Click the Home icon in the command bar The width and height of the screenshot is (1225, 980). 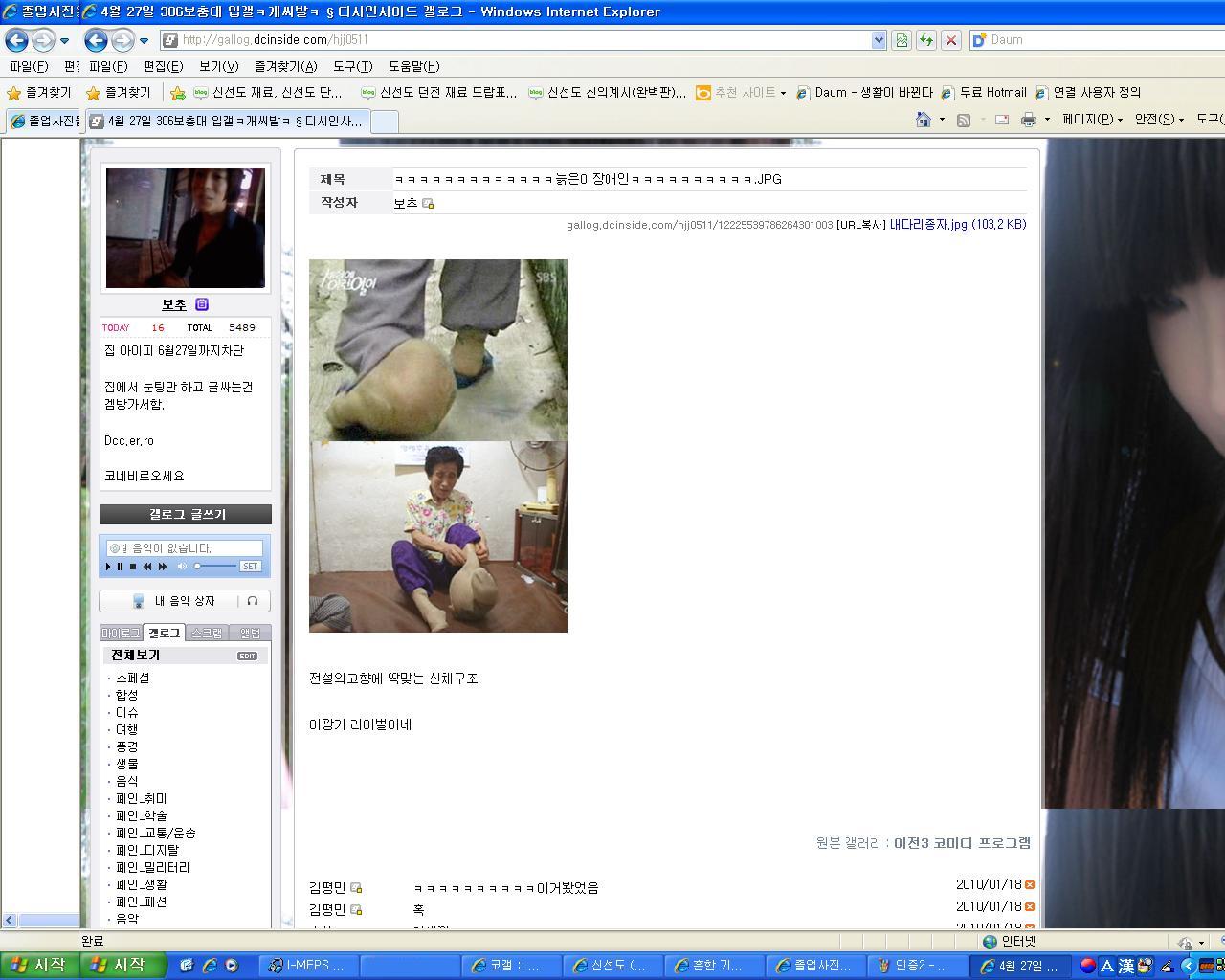[924, 120]
